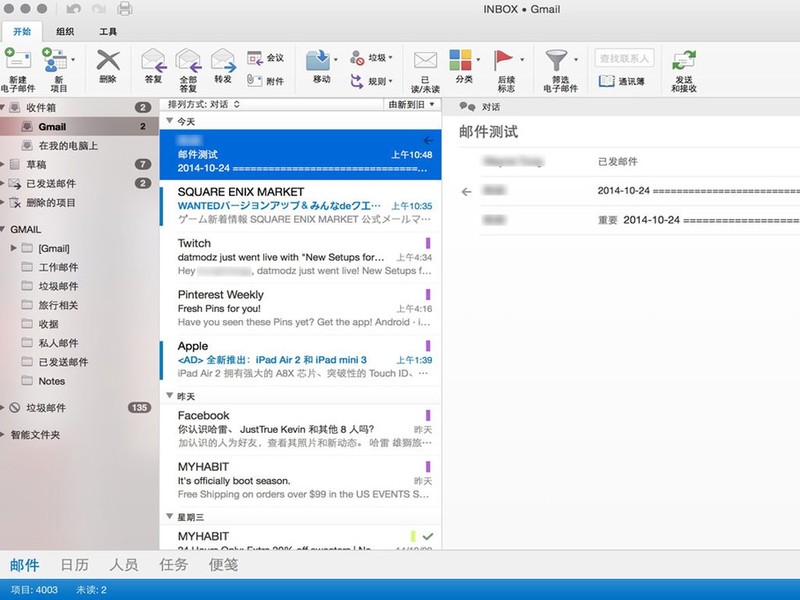This screenshot has height=600, width=800.
Task: Click the Follow Up flag (后续标志) icon
Action: click(x=505, y=61)
